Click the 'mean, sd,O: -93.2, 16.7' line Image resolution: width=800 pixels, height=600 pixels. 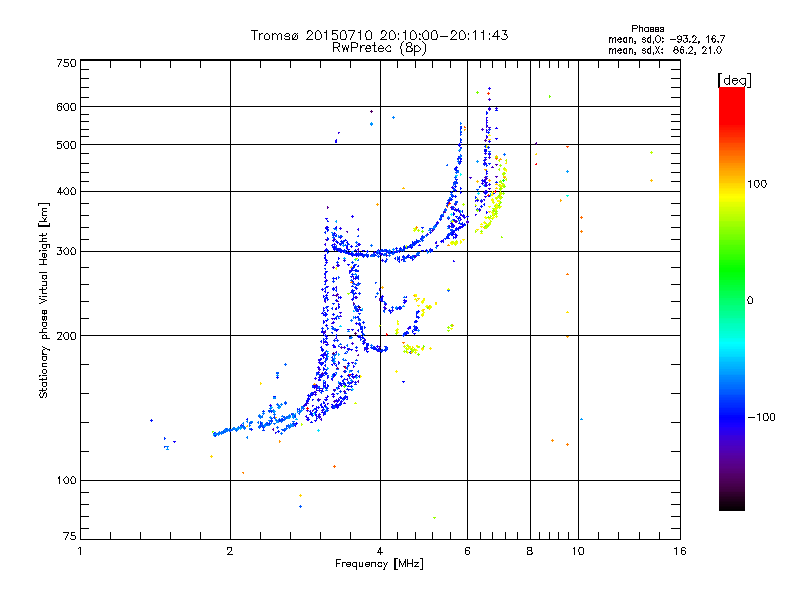tap(666, 39)
